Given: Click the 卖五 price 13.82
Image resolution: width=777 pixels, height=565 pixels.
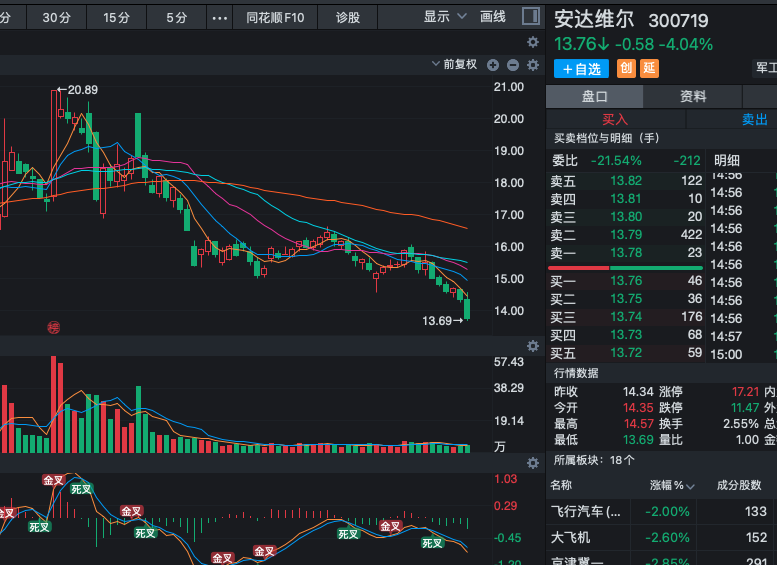Looking at the screenshot, I should [x=626, y=180].
